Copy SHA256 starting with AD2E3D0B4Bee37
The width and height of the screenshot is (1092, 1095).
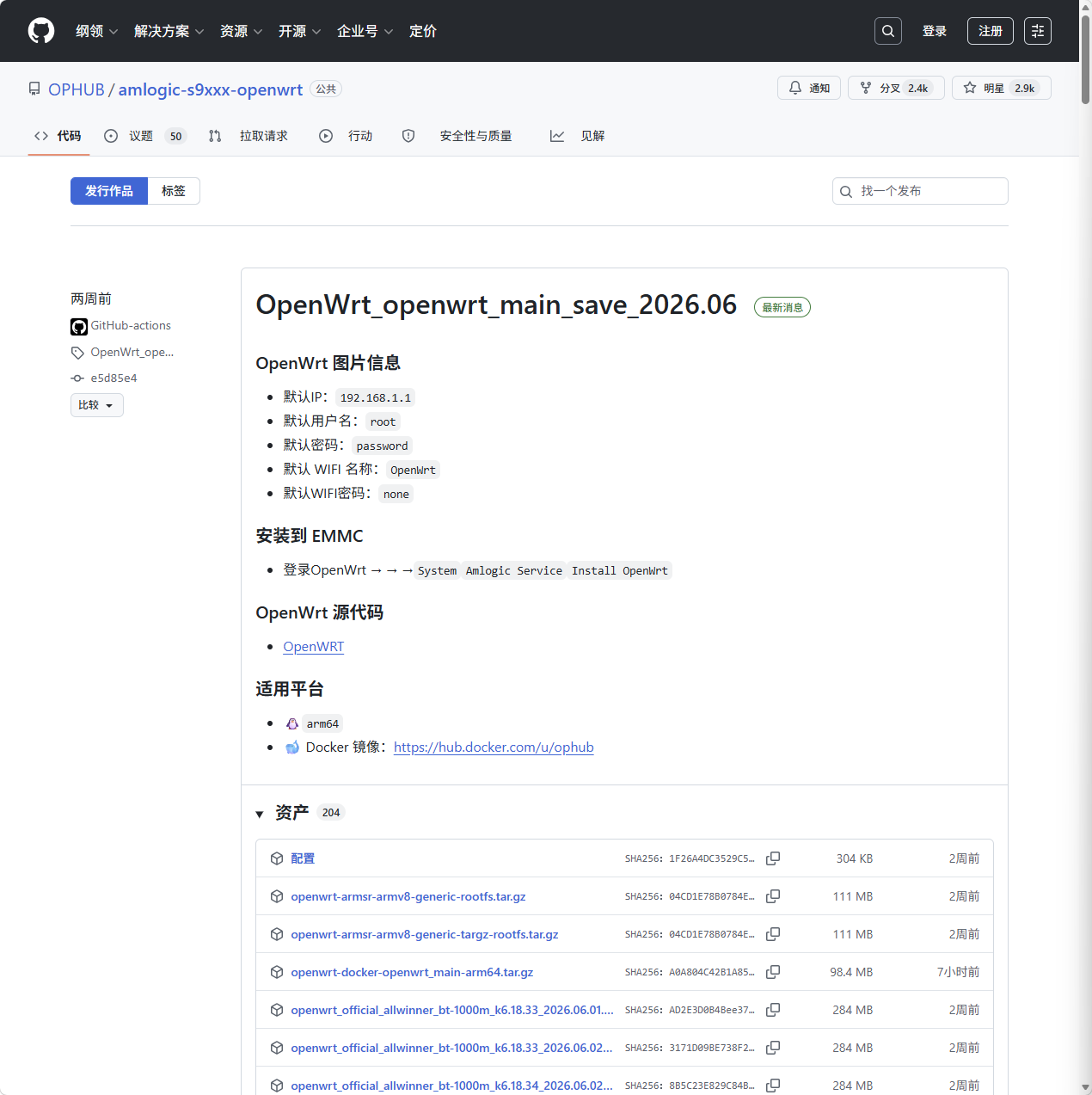click(x=773, y=1010)
